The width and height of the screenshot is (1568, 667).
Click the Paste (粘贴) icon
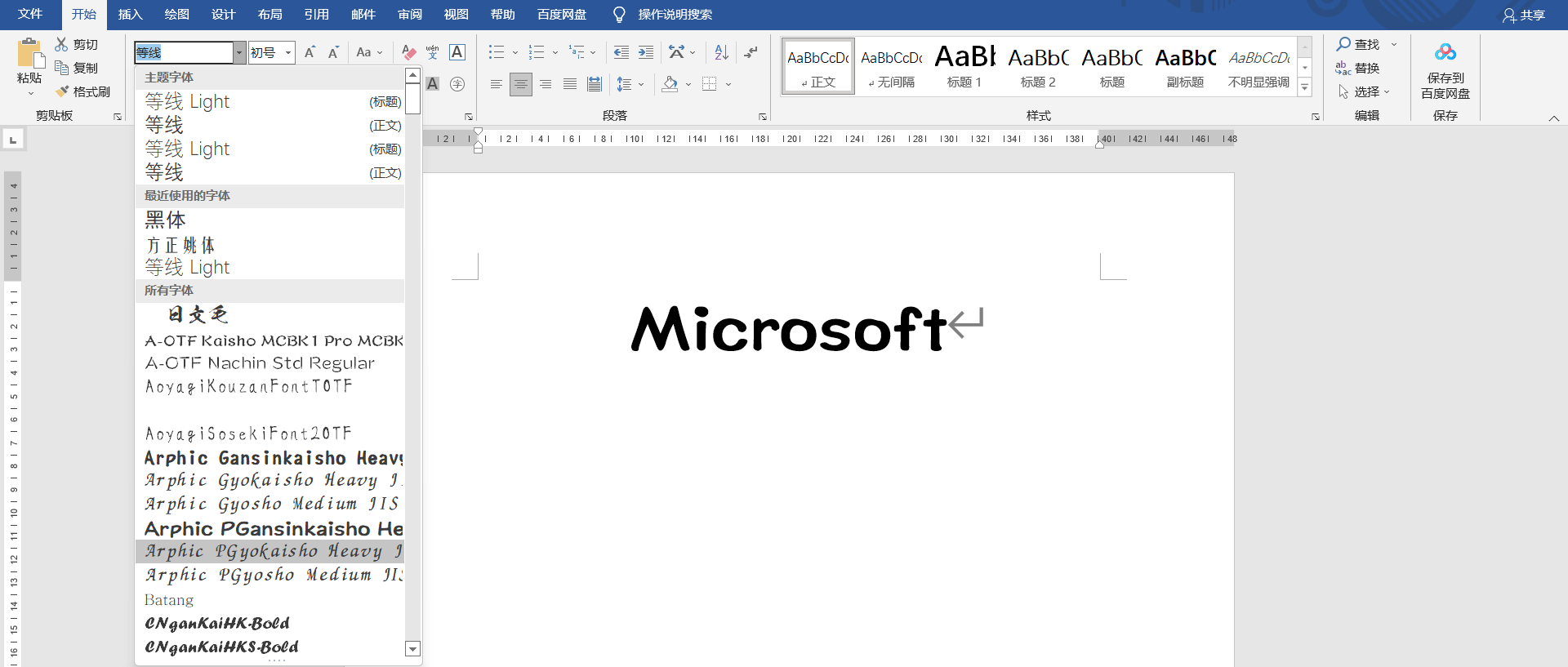(30, 54)
